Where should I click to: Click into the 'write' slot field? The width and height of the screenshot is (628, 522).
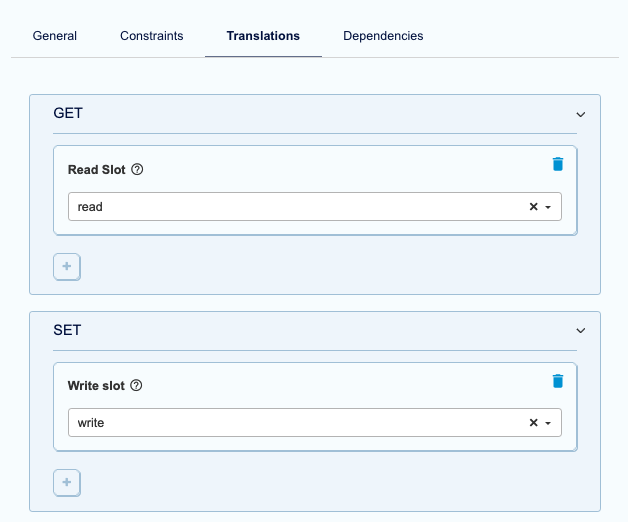point(290,423)
